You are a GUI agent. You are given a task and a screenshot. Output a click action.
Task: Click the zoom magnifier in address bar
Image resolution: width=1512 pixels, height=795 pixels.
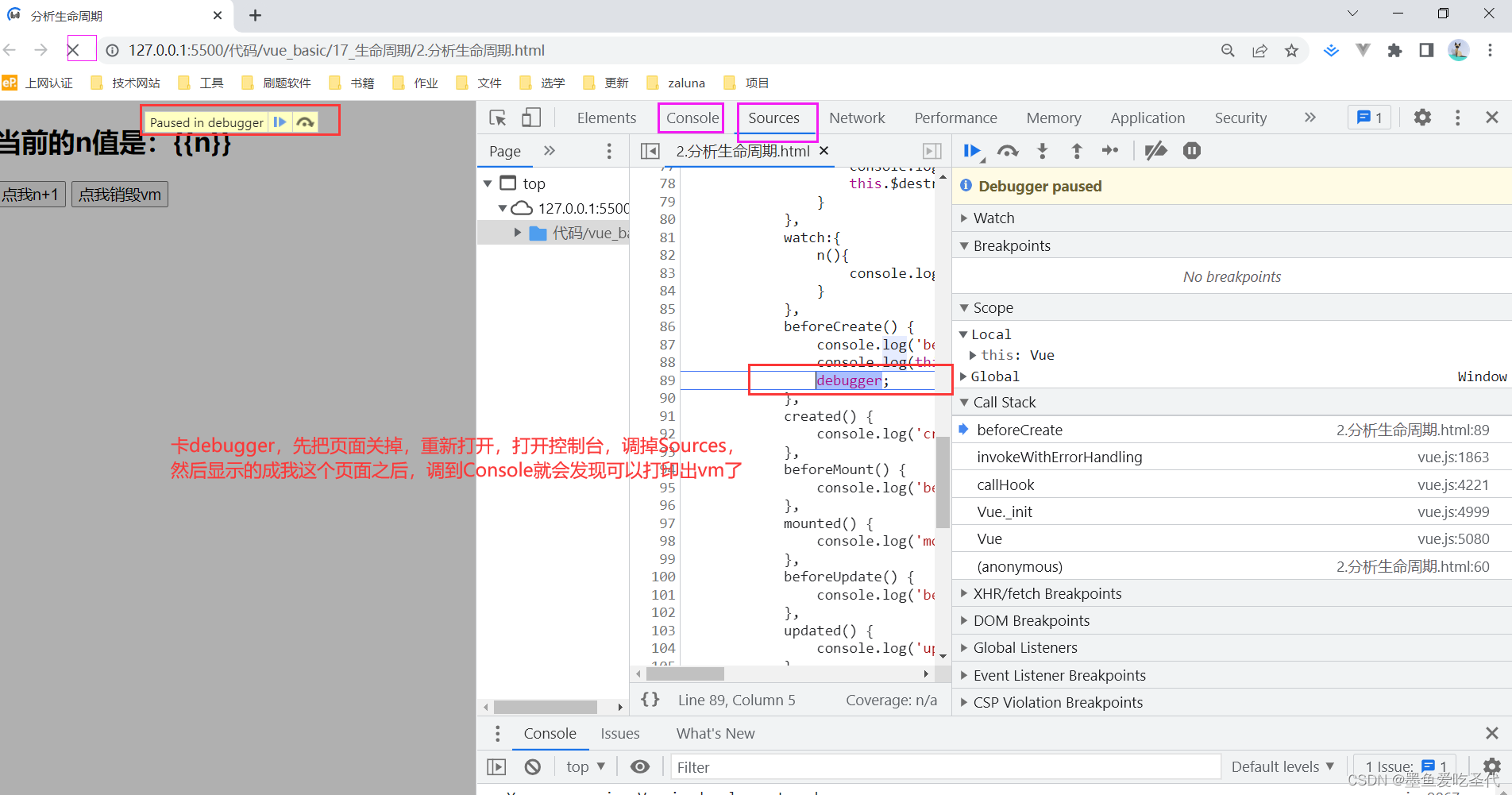1228,51
